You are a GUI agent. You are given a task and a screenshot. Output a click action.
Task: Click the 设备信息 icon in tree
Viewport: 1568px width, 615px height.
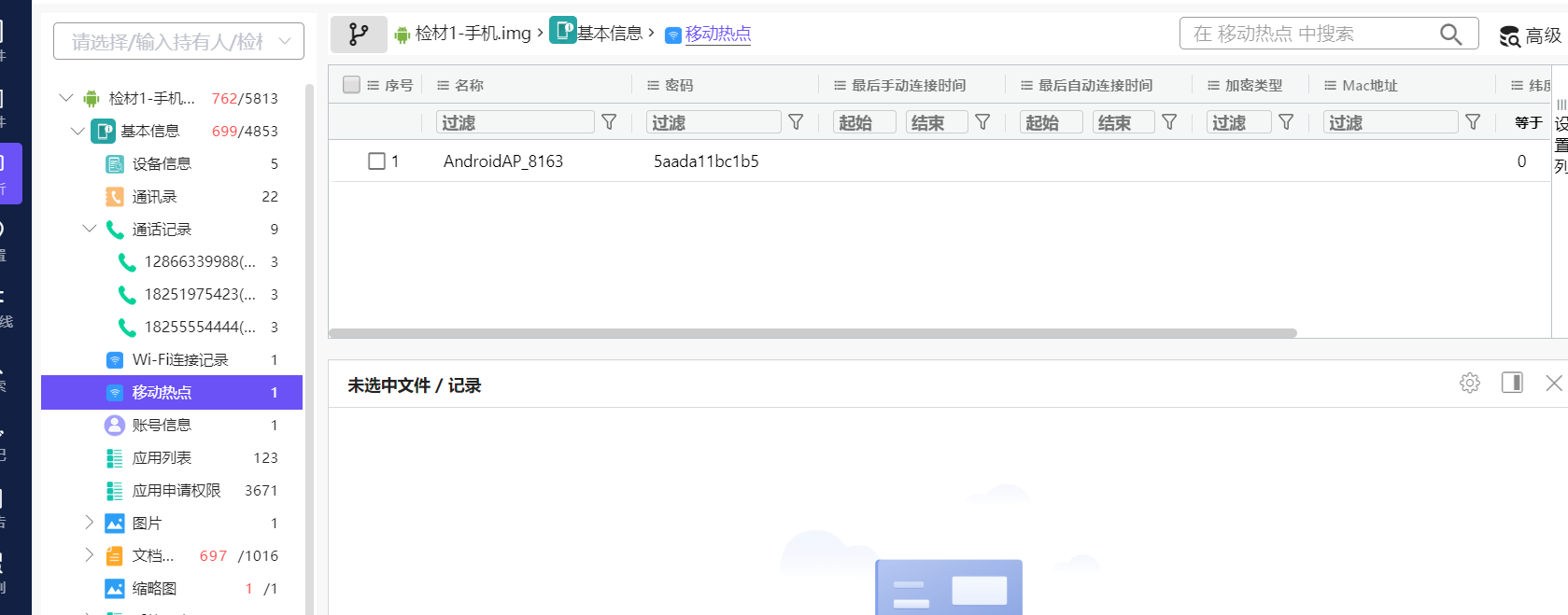coord(115,164)
